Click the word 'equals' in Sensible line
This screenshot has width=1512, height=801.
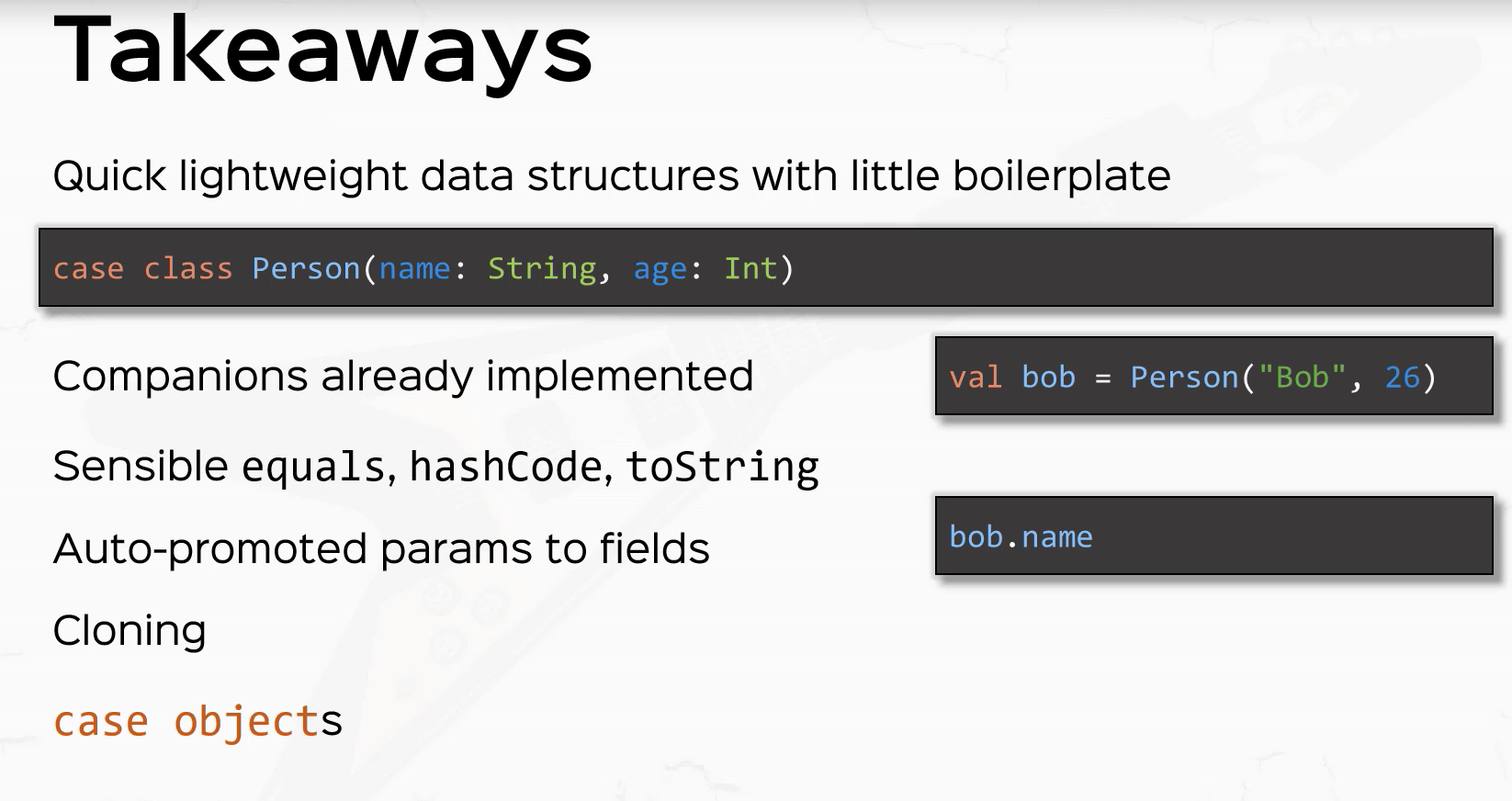pos(313,467)
